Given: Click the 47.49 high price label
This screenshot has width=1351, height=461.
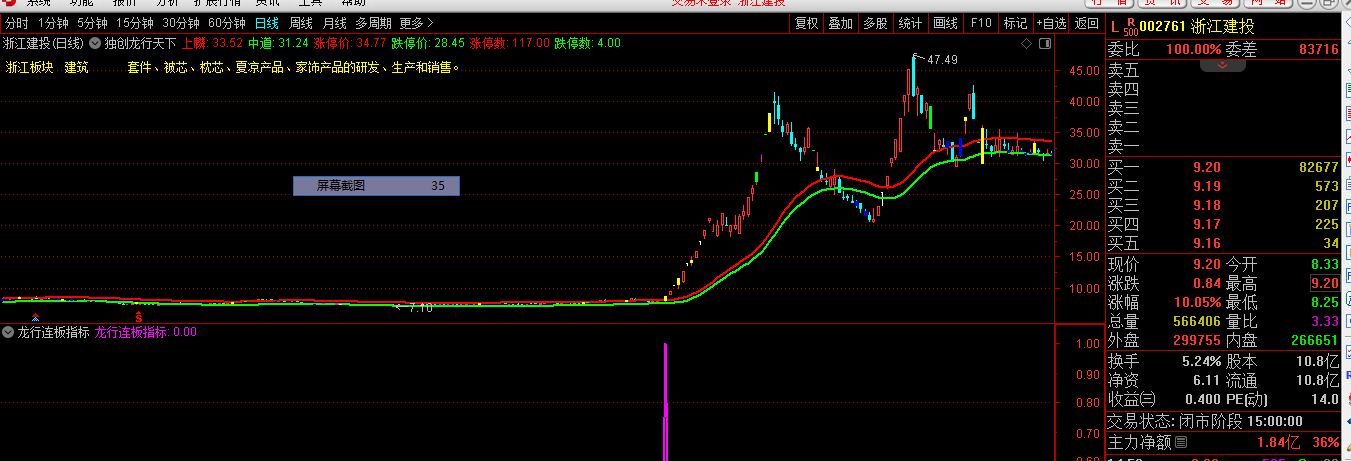Looking at the screenshot, I should (942, 60).
